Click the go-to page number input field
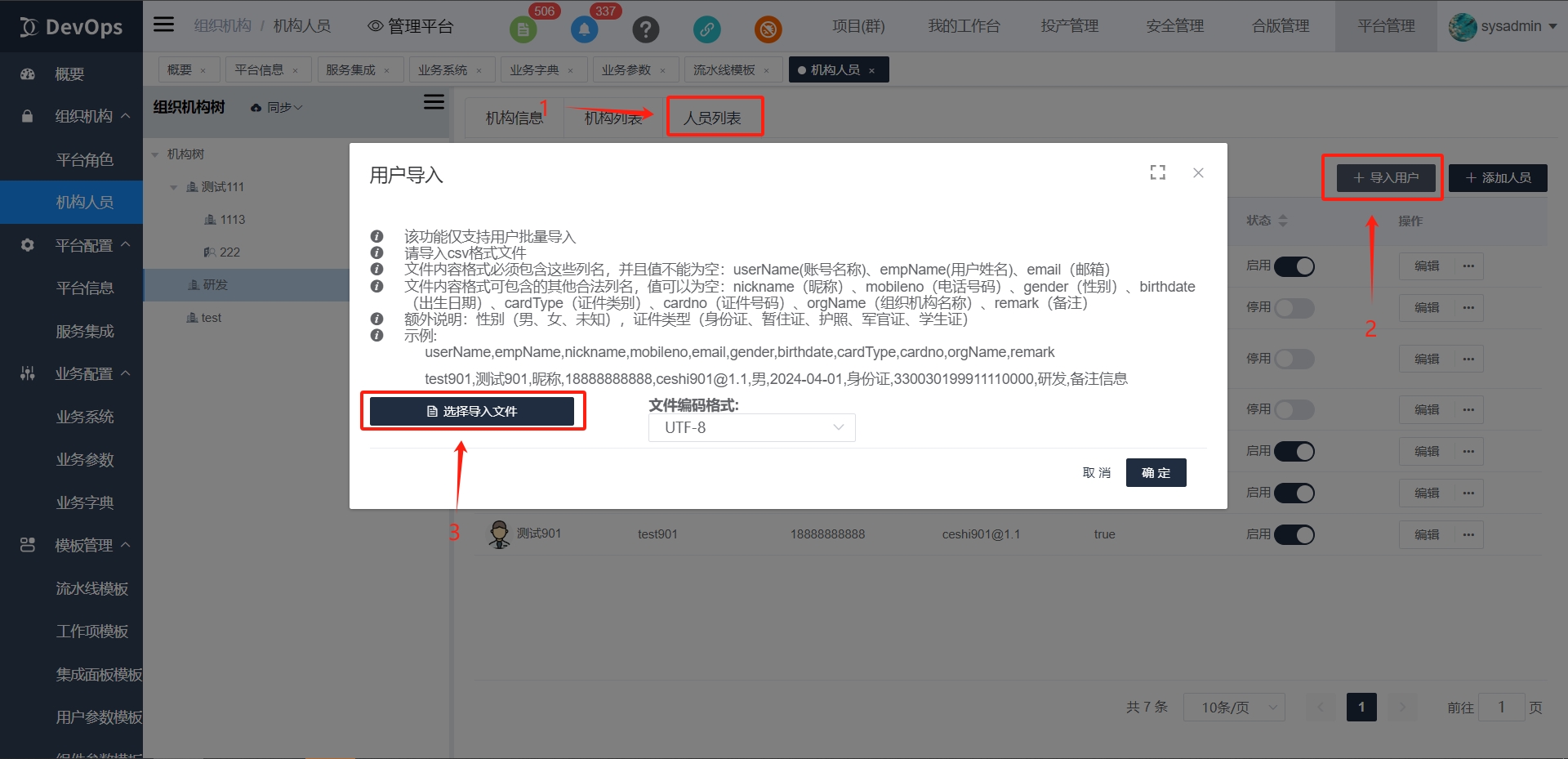This screenshot has width=1568, height=759. point(1501,707)
